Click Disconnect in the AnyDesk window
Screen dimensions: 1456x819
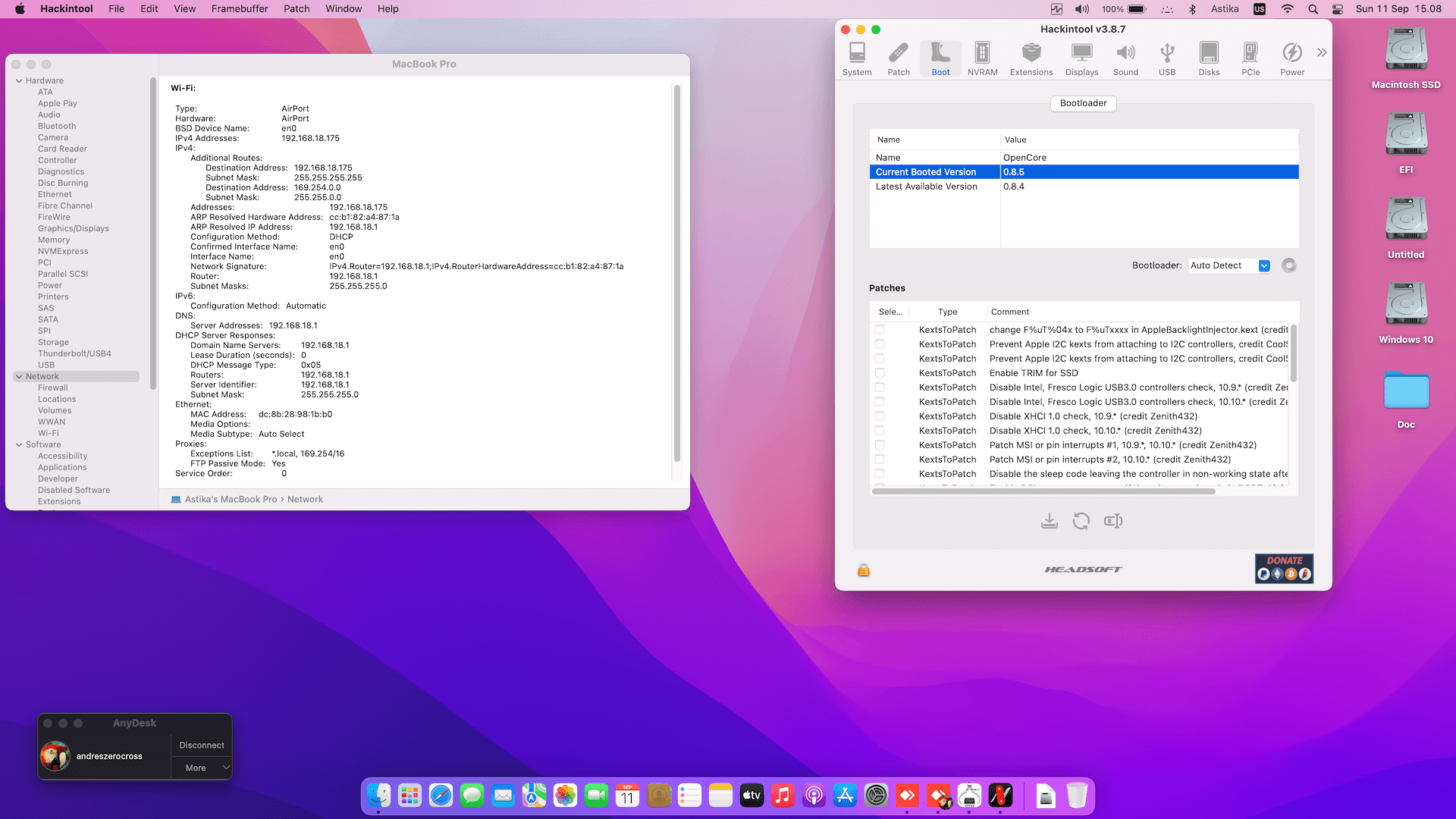click(x=201, y=745)
